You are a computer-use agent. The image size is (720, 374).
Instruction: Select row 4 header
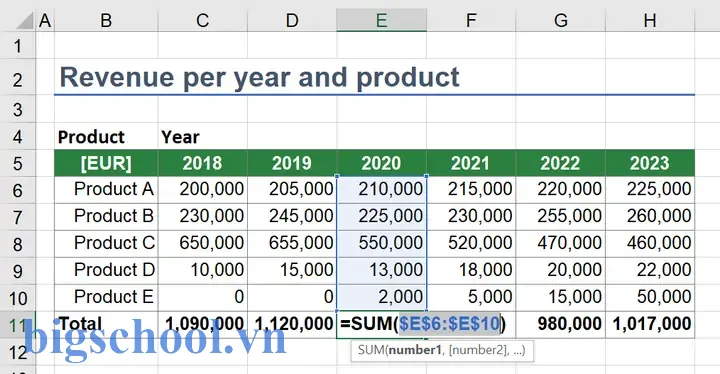point(17,136)
